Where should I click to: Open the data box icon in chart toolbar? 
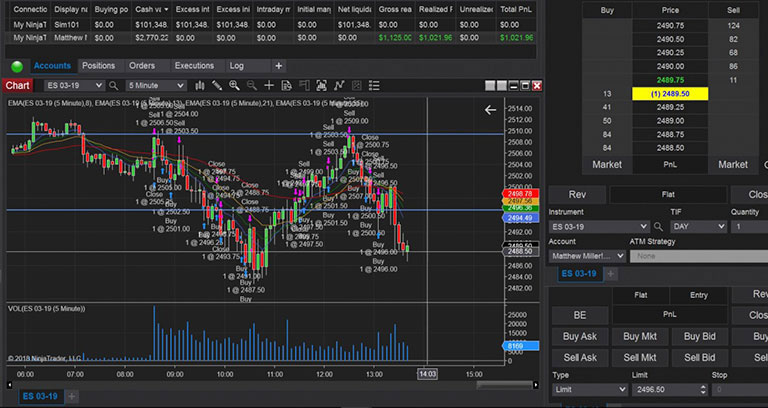pos(287,86)
